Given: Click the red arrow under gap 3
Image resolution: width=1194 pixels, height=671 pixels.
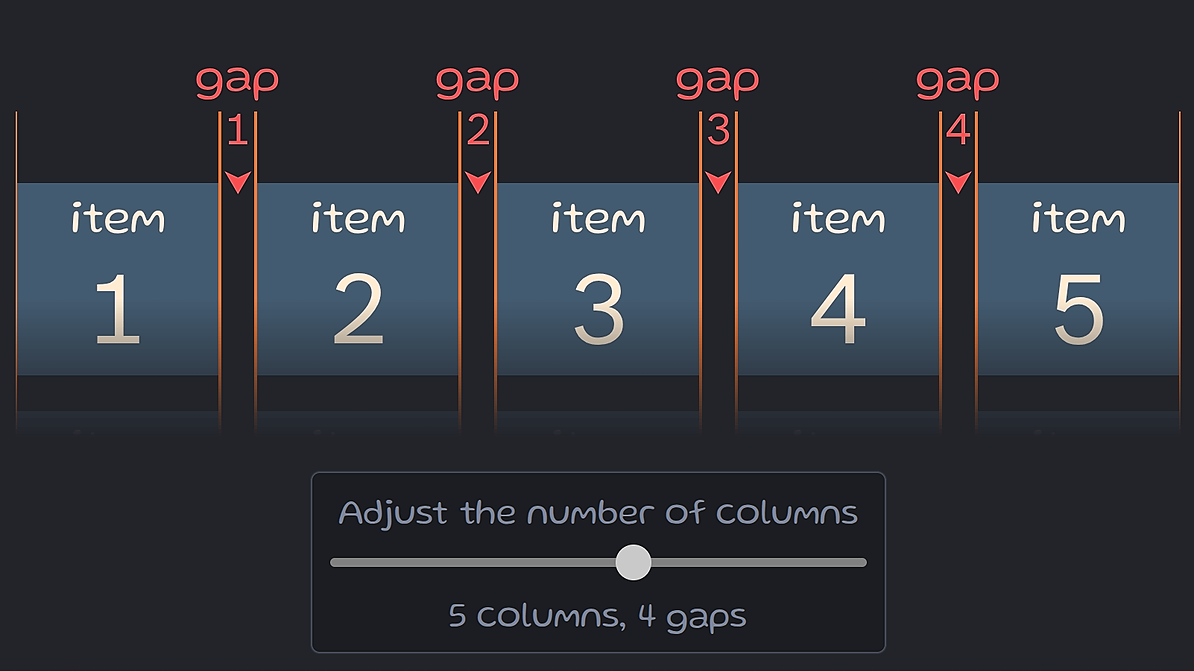Looking at the screenshot, I should [x=718, y=182].
